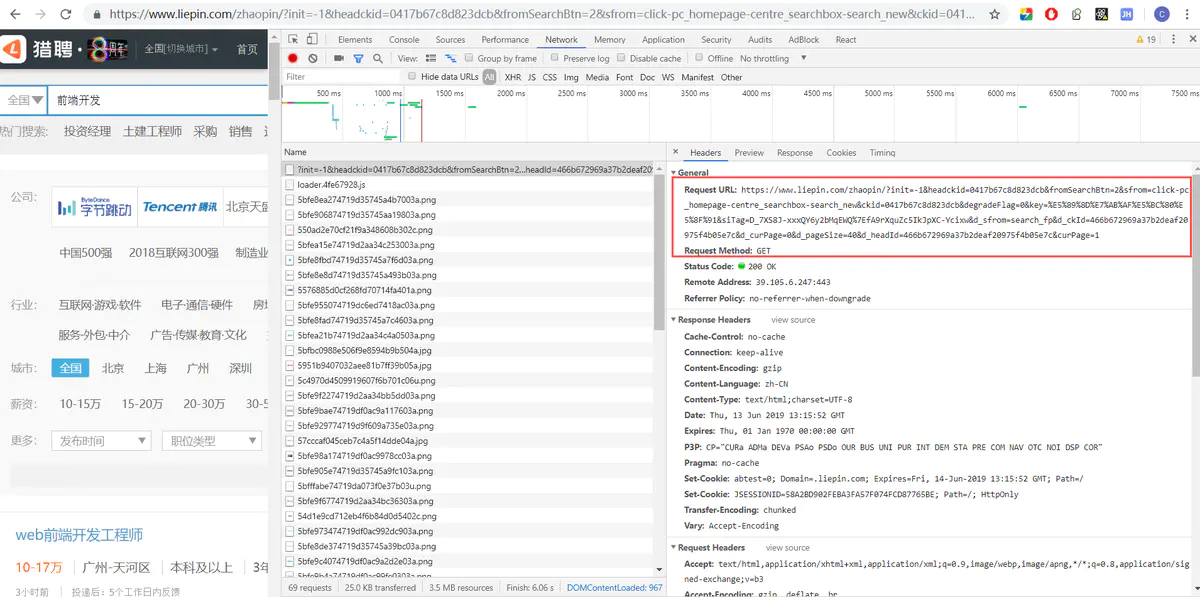Clear the network log

[313, 59]
